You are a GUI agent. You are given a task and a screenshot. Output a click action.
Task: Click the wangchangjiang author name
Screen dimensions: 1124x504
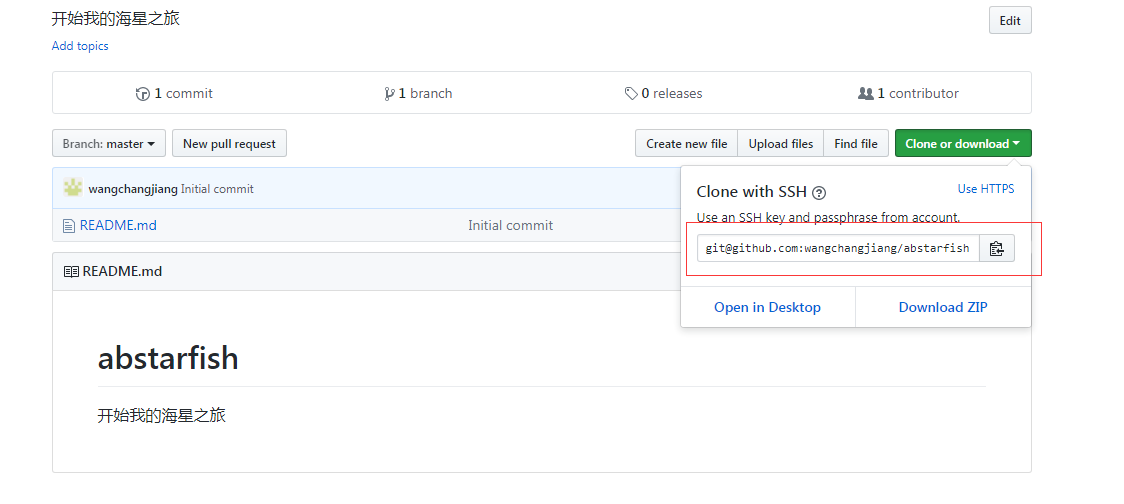click(x=133, y=189)
